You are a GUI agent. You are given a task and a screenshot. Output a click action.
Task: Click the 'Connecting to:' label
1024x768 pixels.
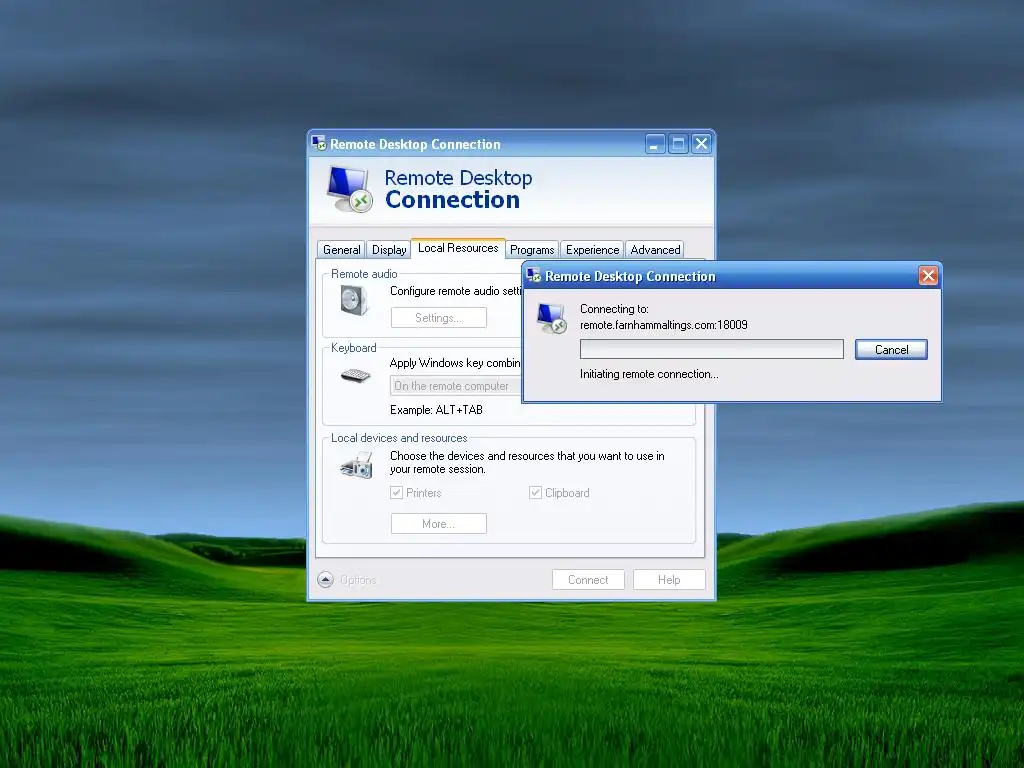click(x=614, y=309)
